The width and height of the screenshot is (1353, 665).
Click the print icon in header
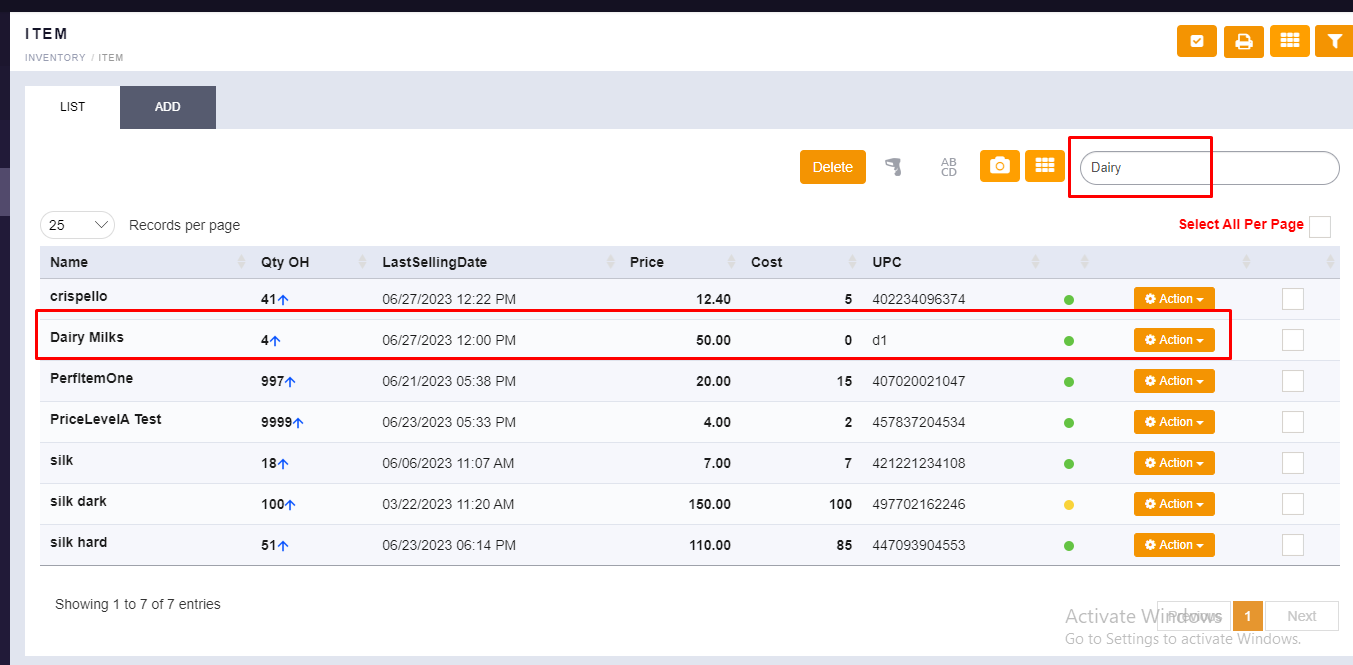pyautogui.click(x=1243, y=41)
